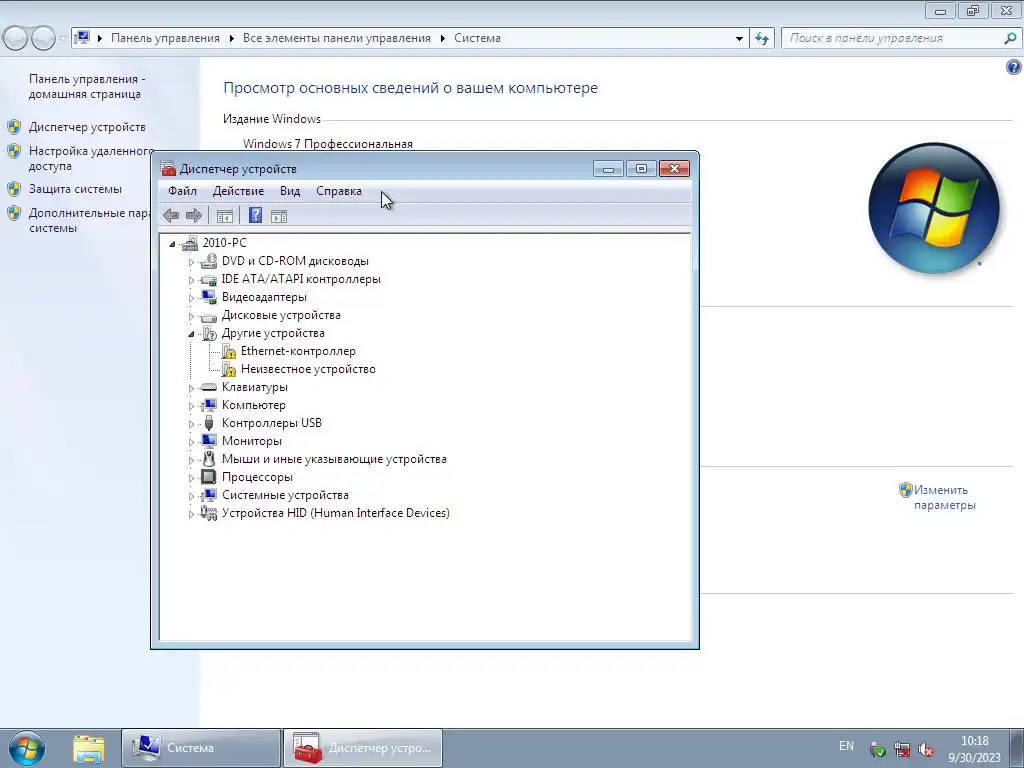Click the Системные устройства icon
Screen dimensions: 1024x768
point(209,496)
